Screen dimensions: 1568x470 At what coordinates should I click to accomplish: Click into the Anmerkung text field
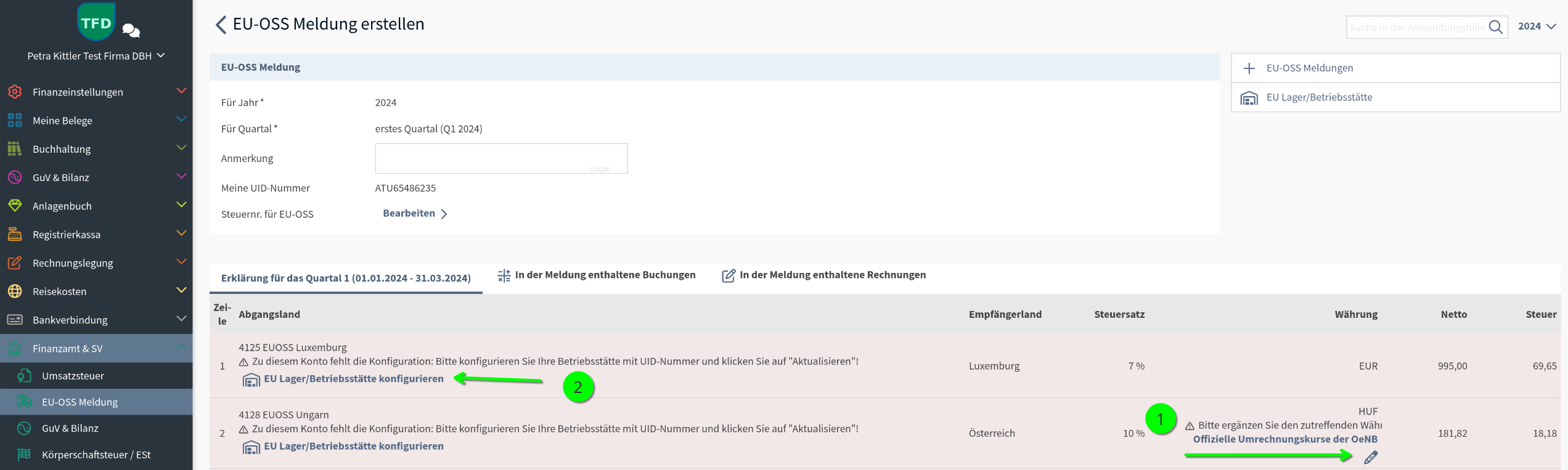[500, 158]
